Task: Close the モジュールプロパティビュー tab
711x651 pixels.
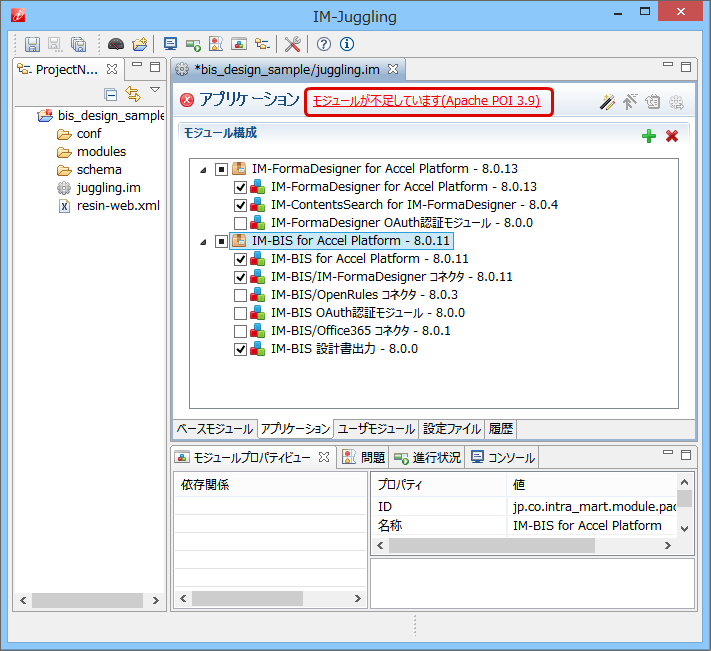Action: pos(324,457)
